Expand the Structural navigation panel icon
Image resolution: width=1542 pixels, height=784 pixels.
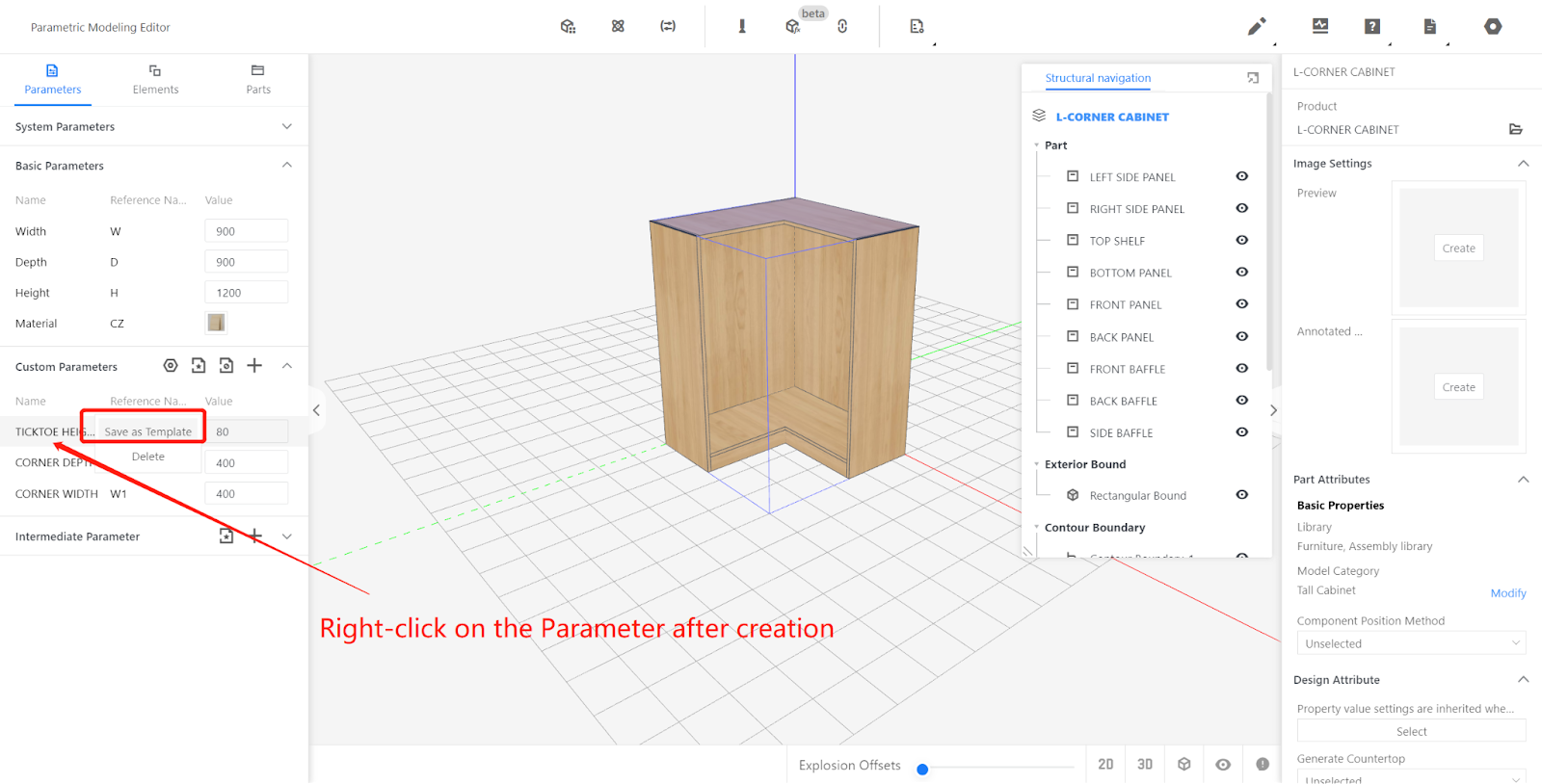pos(1253,78)
